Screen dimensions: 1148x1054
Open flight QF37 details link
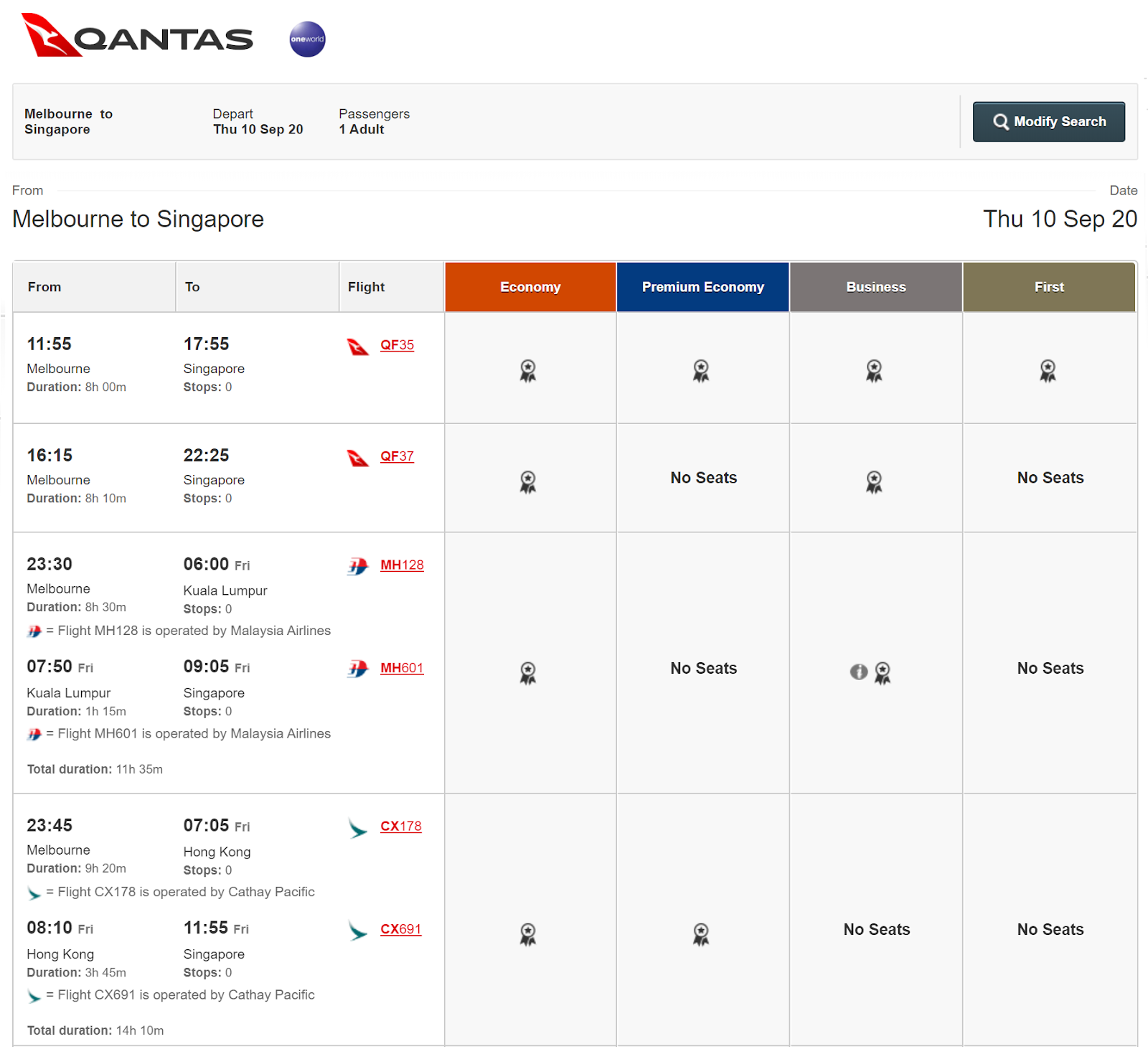click(x=397, y=456)
